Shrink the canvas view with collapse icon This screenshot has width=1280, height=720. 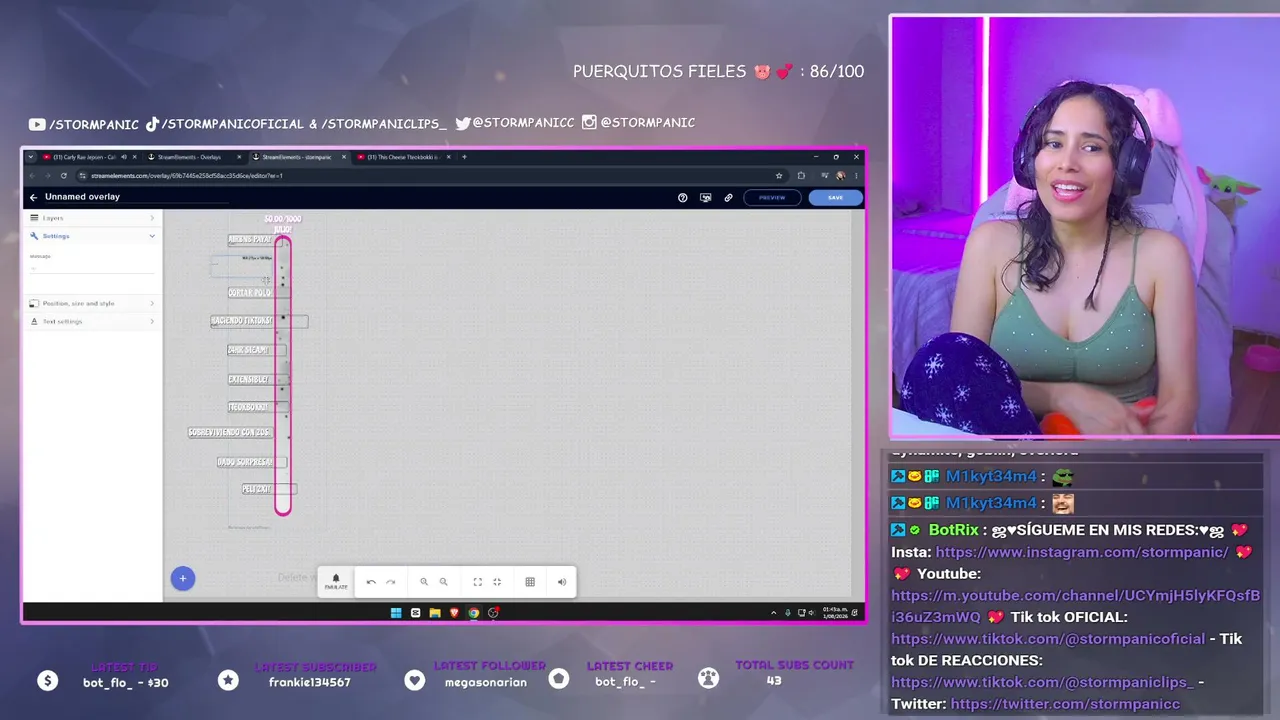tap(497, 582)
